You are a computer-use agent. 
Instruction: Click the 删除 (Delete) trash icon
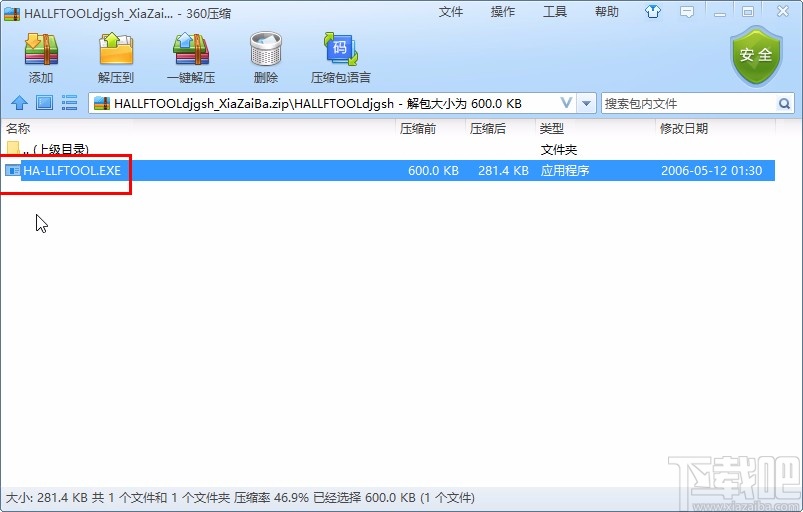(266, 50)
